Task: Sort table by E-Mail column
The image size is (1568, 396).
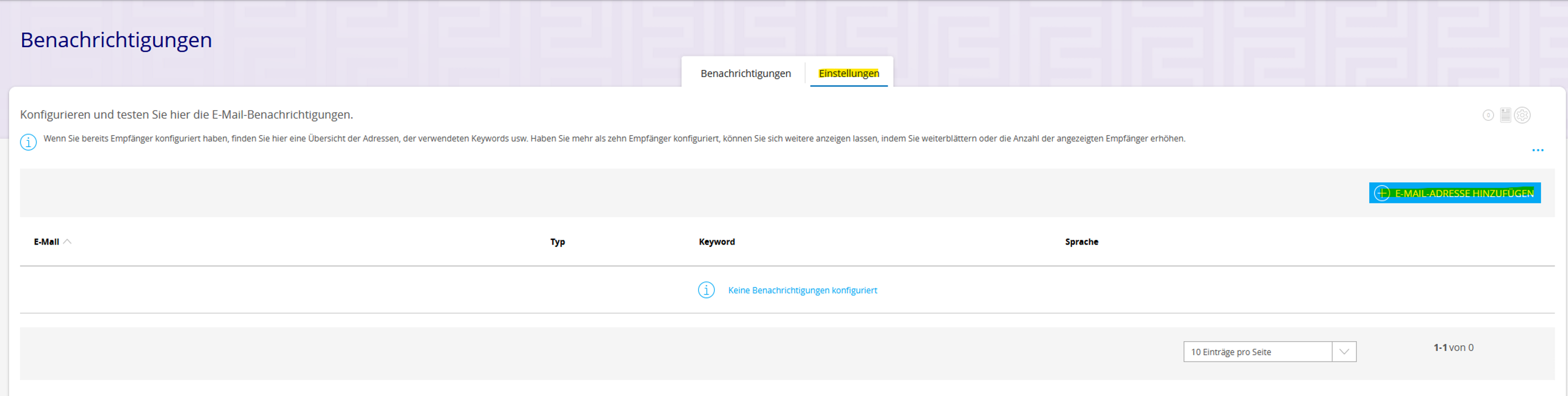Action: coord(46,242)
